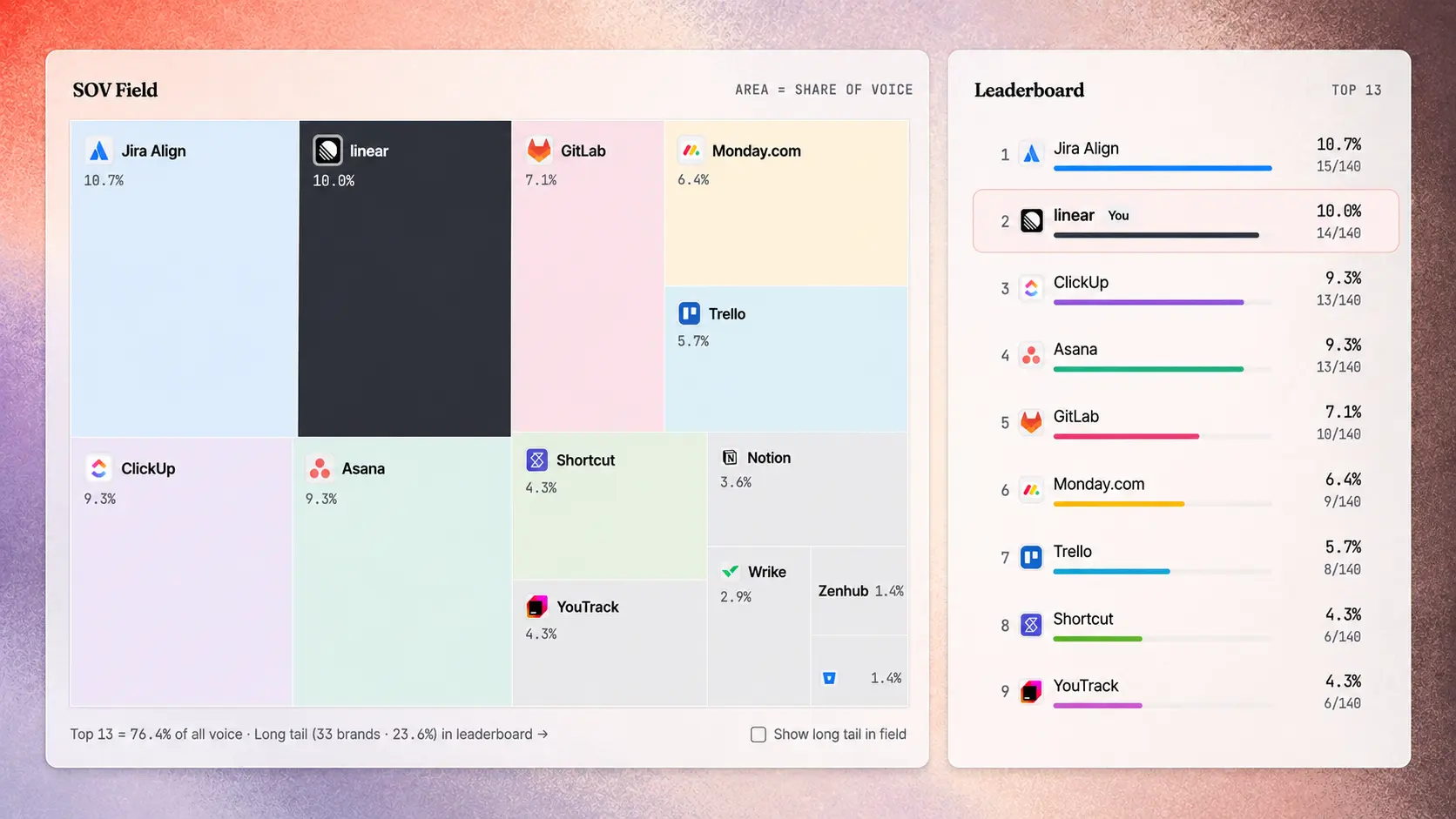Click "5.7%" in the Trello treemap tile
This screenshot has height=819, width=1456.
693,341
